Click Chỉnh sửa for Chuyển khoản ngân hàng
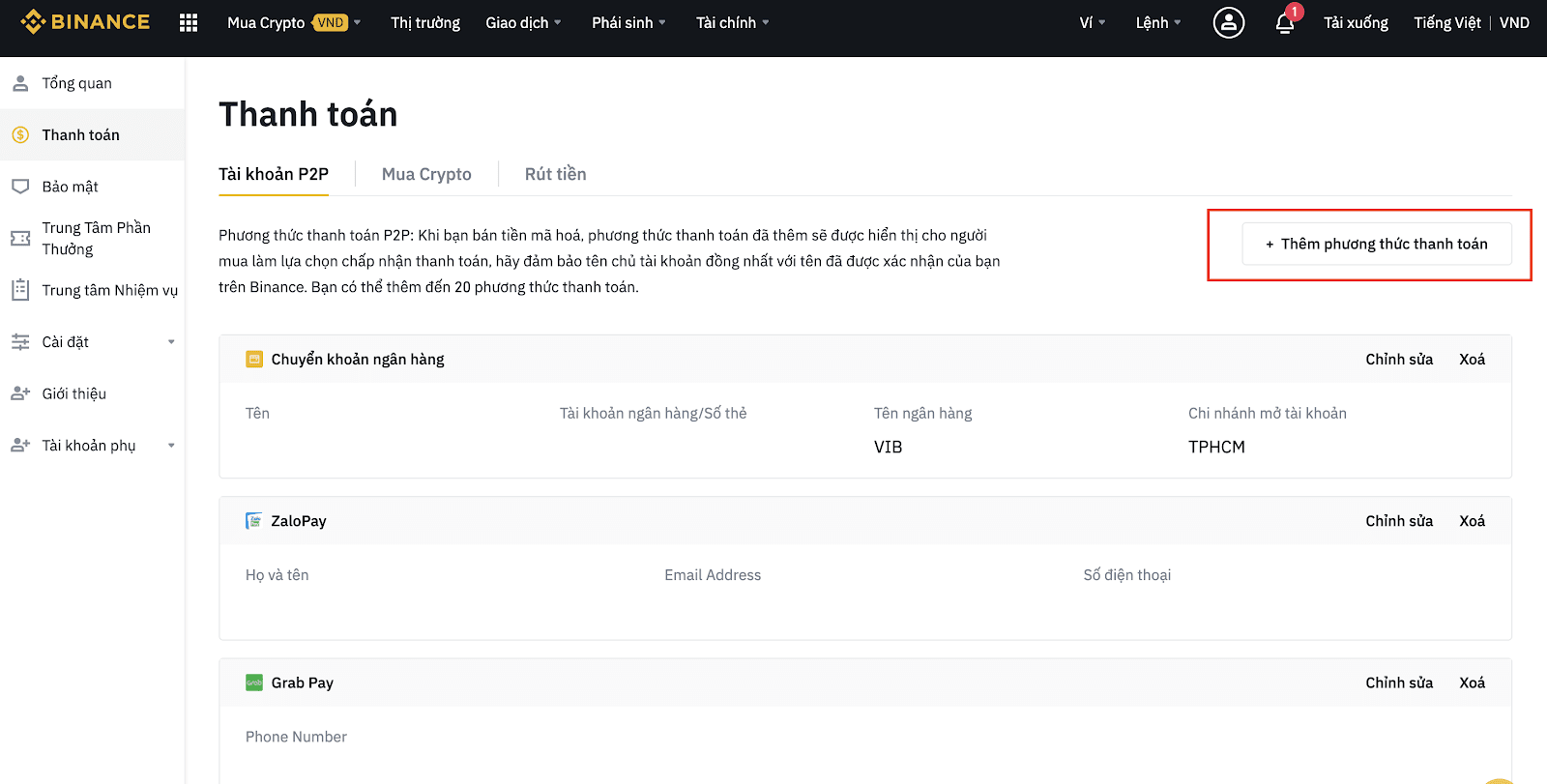 pos(1399,359)
